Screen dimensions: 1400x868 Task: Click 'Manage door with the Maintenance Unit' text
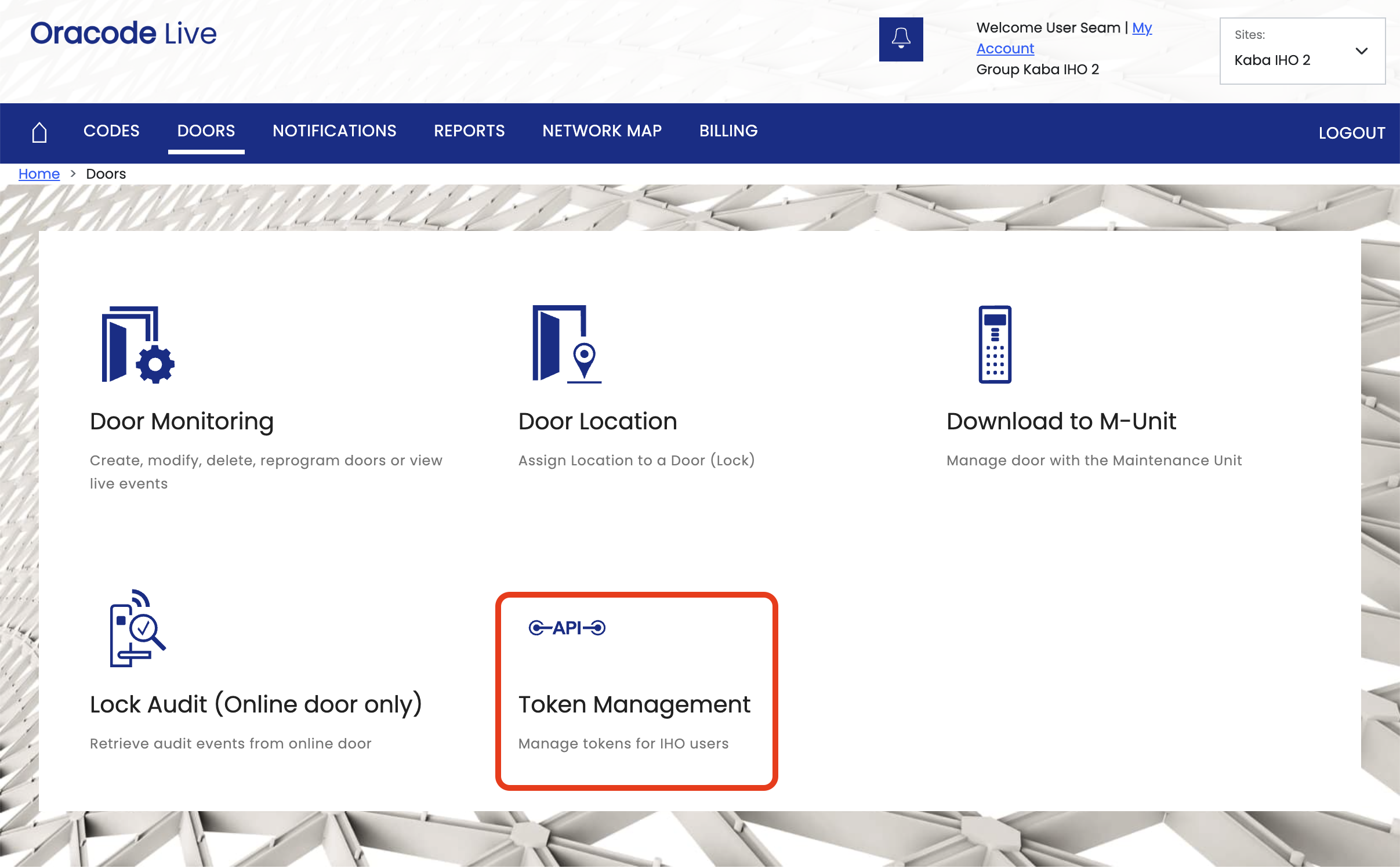pos(1094,461)
